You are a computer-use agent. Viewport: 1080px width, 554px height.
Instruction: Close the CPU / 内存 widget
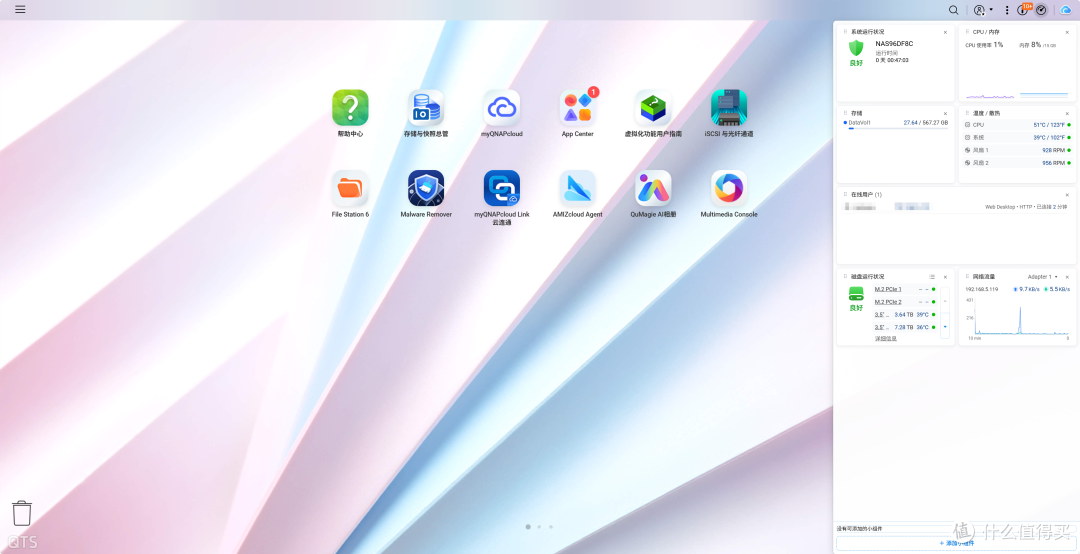(x=1067, y=32)
